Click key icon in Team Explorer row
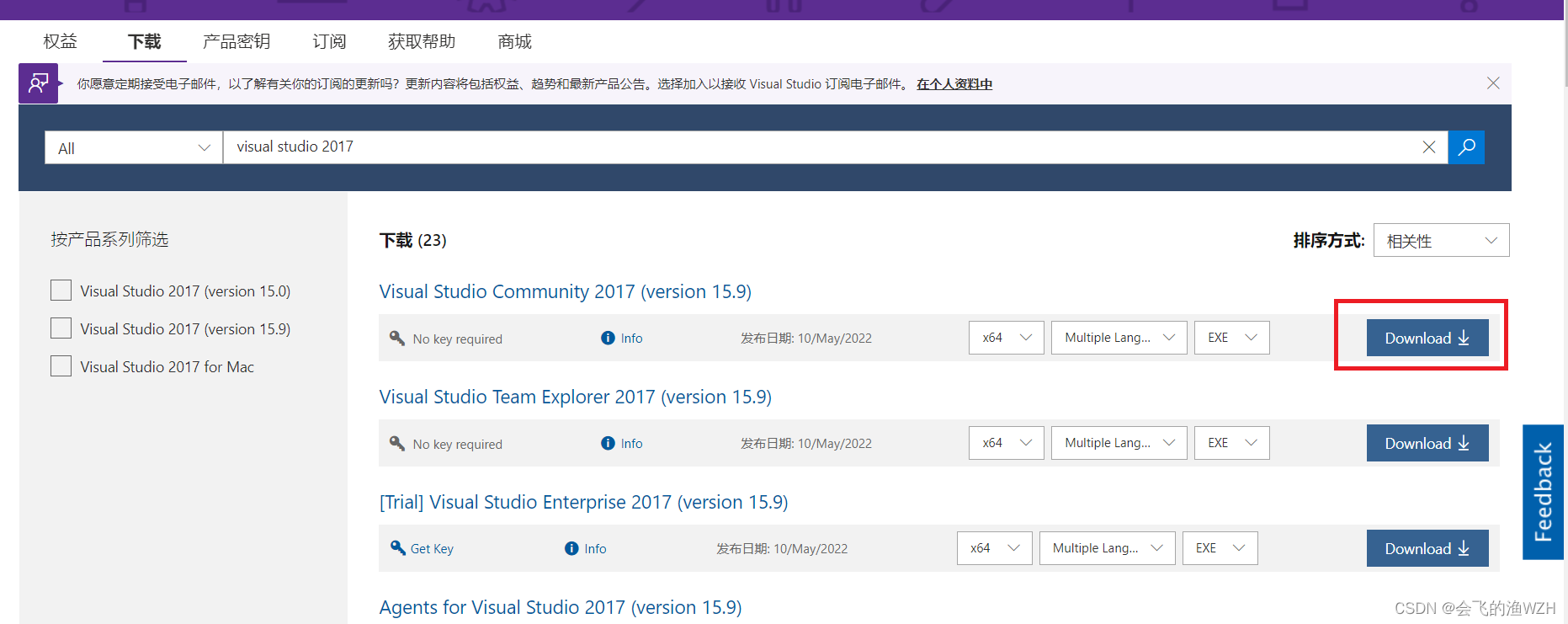Screen dimensions: 1568x624 click(x=397, y=443)
